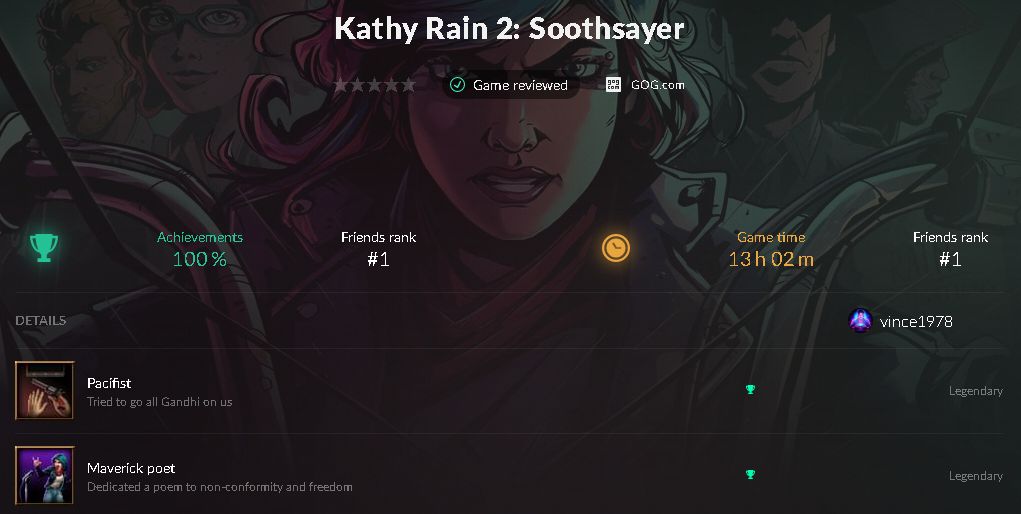This screenshot has width=1021, height=514.
Task: Click the Game reviewed checkmark icon
Action: click(x=457, y=85)
